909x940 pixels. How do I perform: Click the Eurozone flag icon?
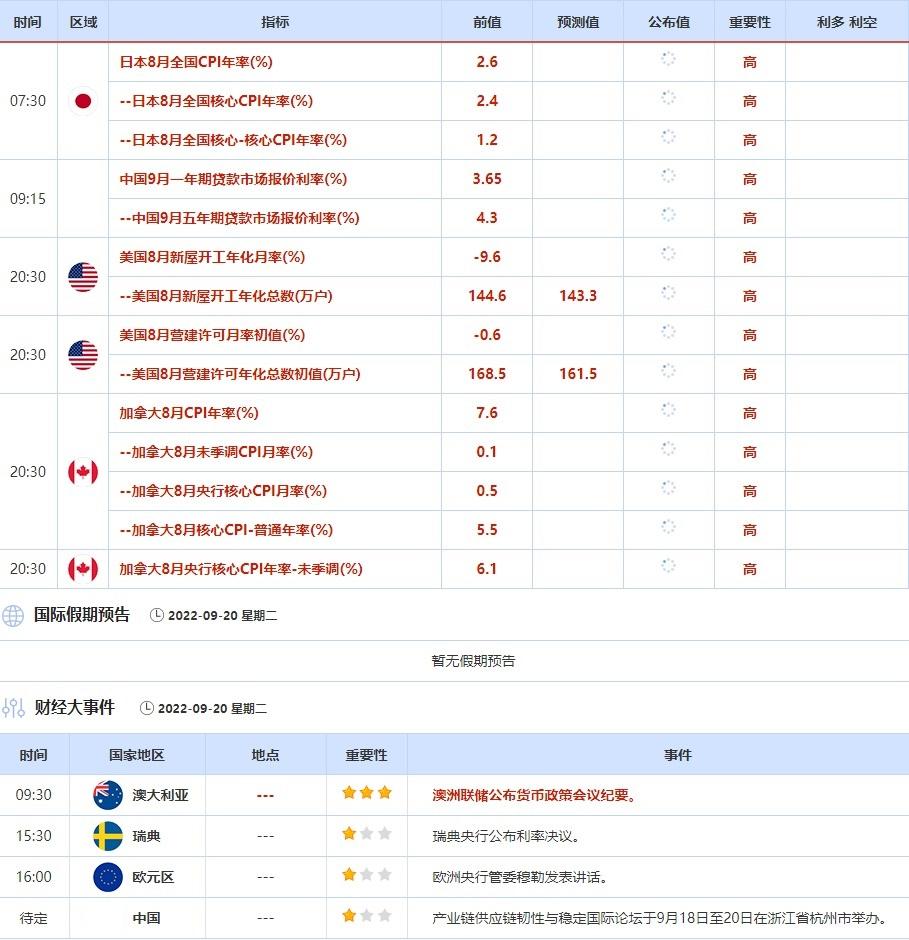(x=108, y=877)
